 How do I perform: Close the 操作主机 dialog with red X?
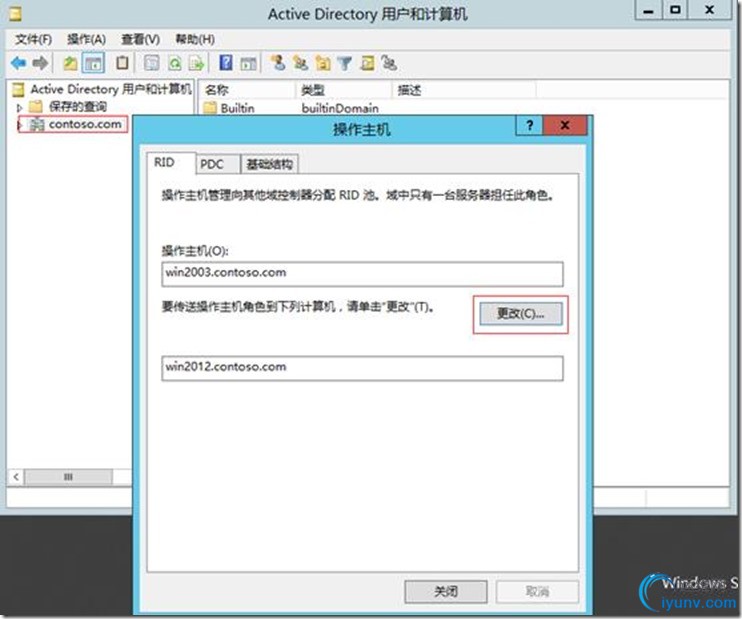point(565,125)
